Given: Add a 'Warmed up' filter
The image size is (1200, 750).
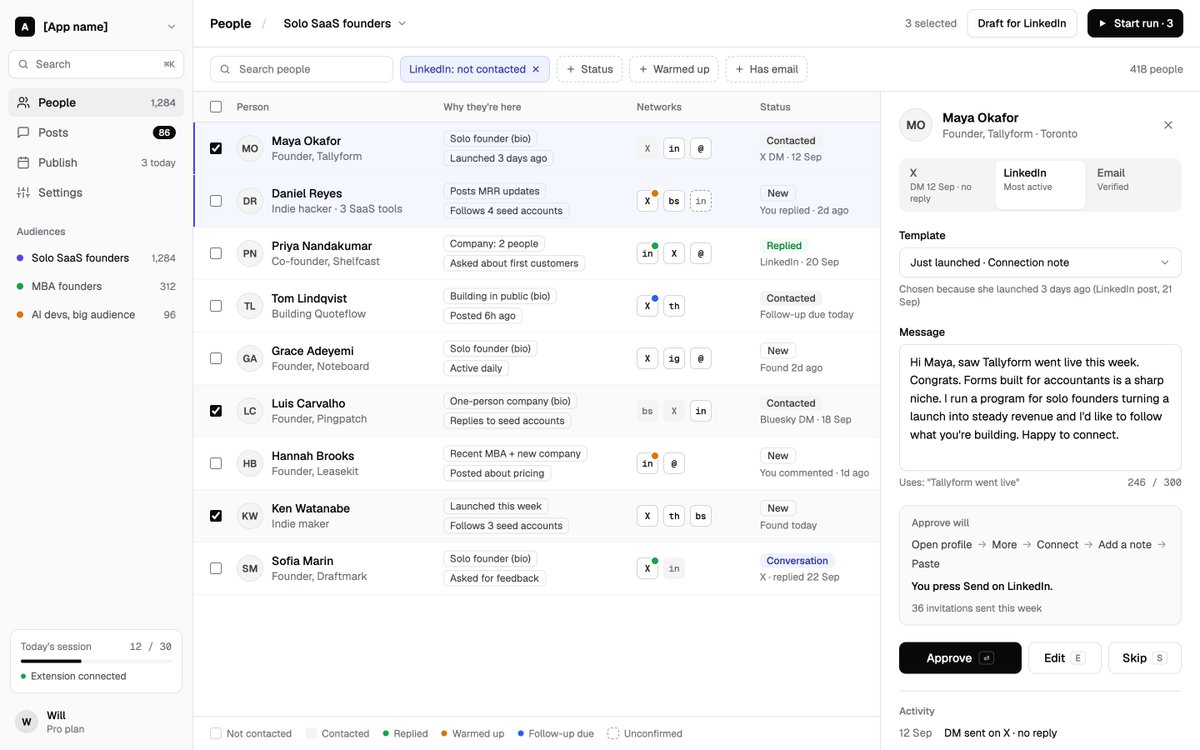Looking at the screenshot, I should tap(674, 69).
